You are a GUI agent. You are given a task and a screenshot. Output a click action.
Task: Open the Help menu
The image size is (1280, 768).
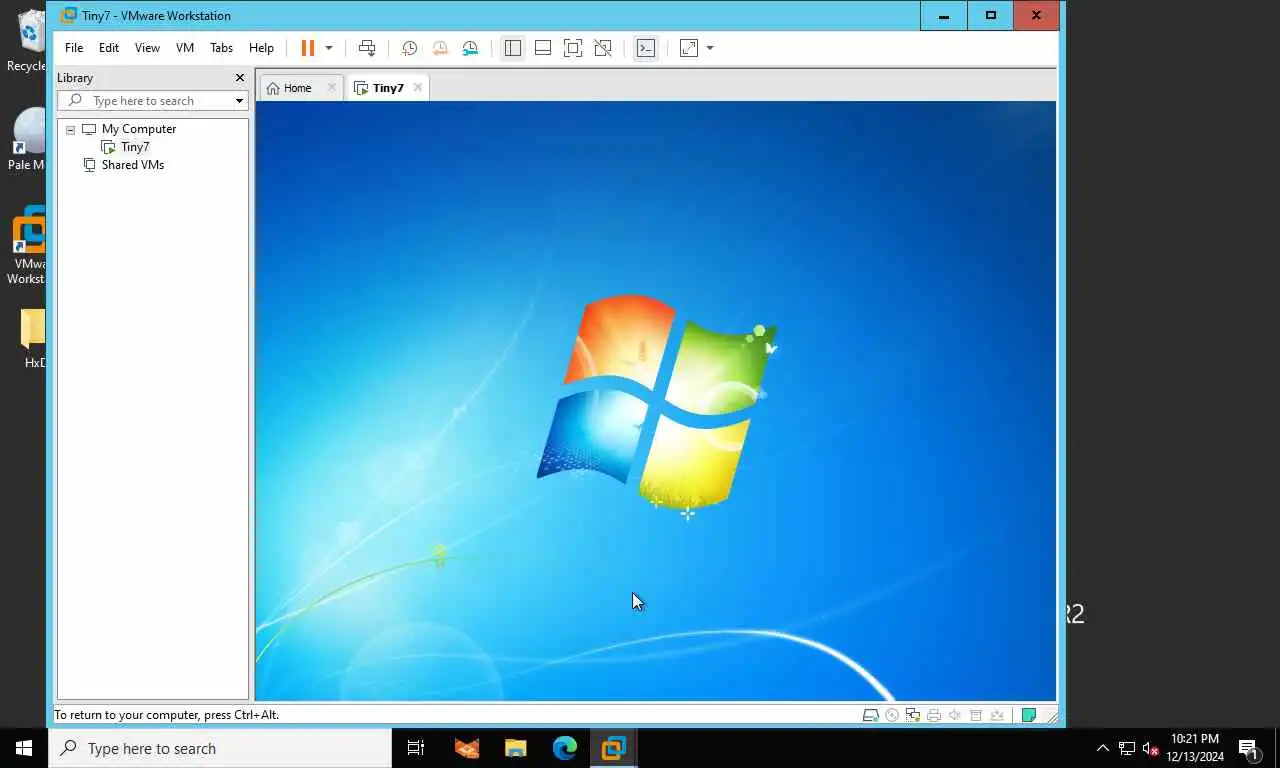pos(261,48)
